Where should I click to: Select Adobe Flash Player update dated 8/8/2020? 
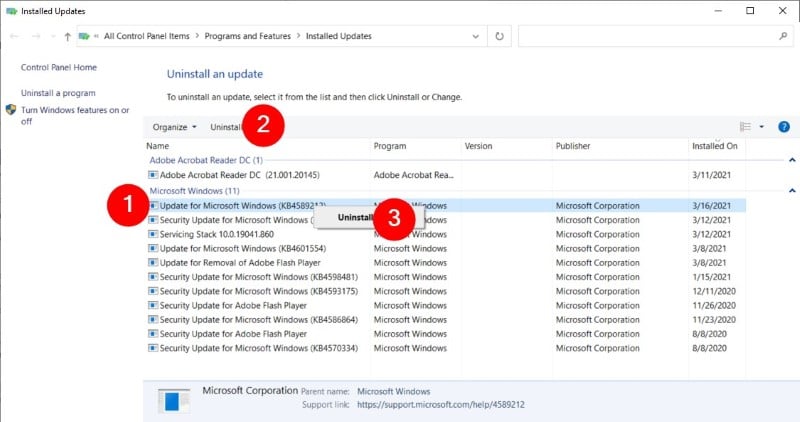point(233,334)
